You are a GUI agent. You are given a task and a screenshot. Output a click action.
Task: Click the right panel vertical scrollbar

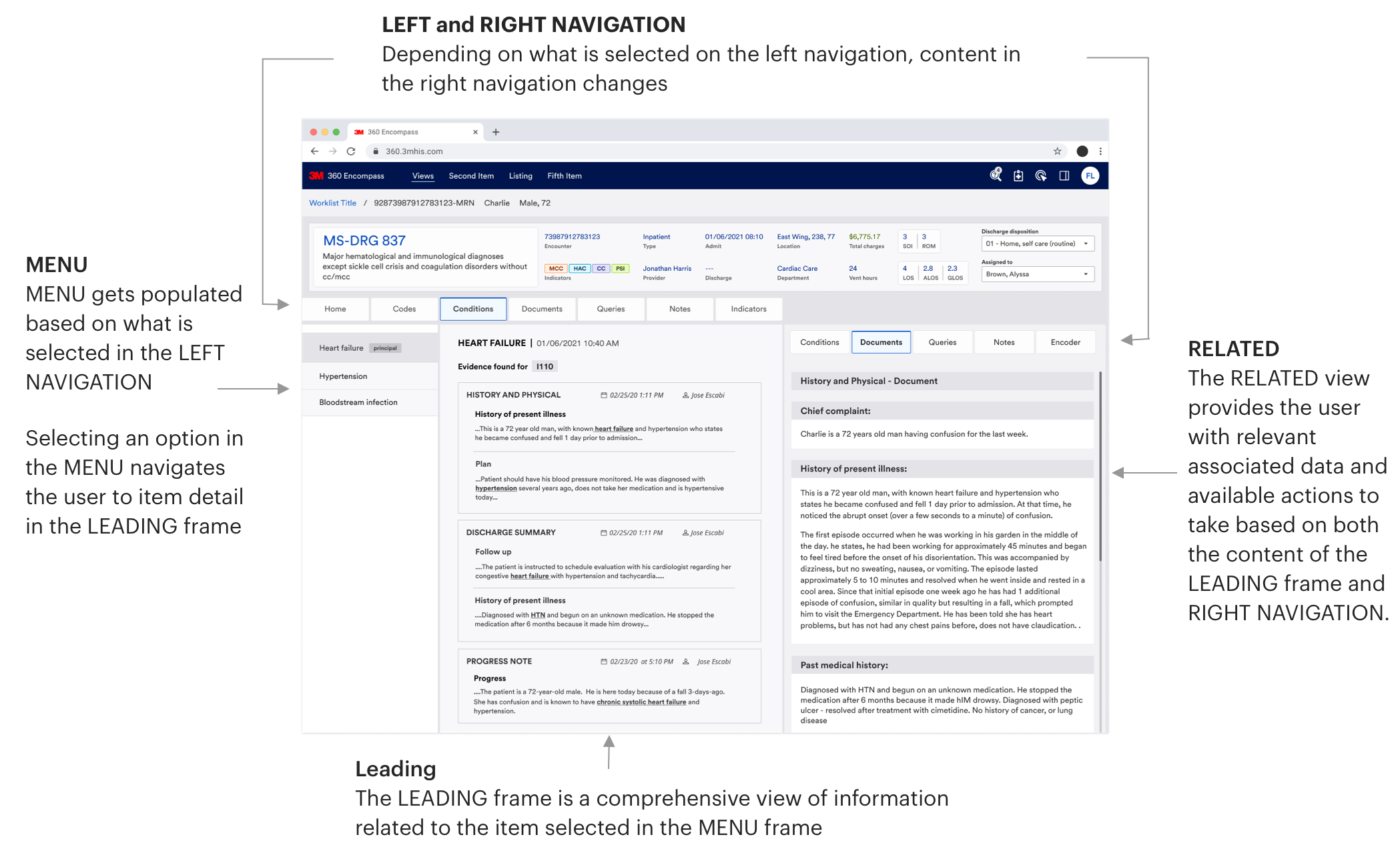pyautogui.click(x=1100, y=467)
